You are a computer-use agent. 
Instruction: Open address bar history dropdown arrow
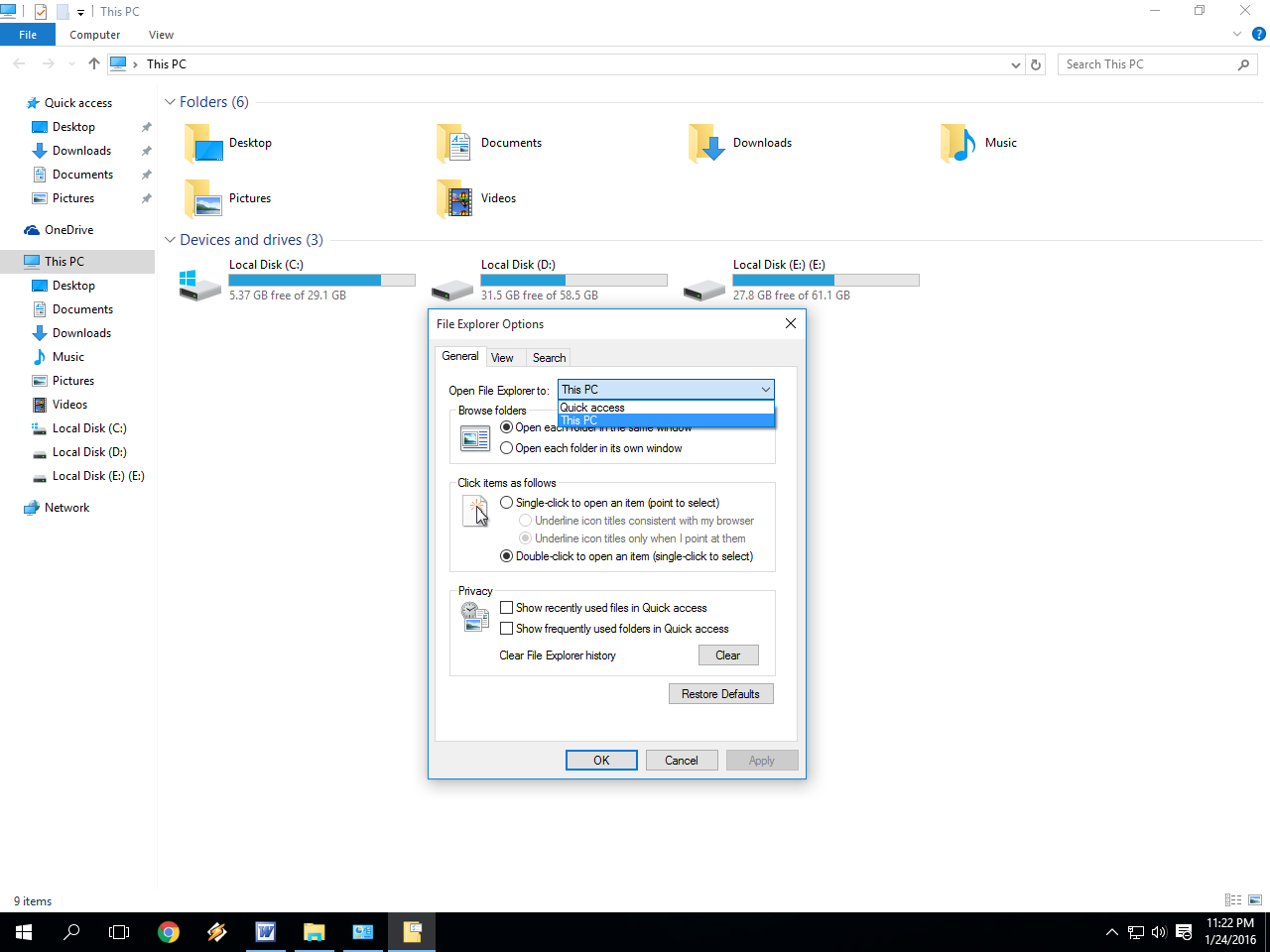click(1015, 64)
